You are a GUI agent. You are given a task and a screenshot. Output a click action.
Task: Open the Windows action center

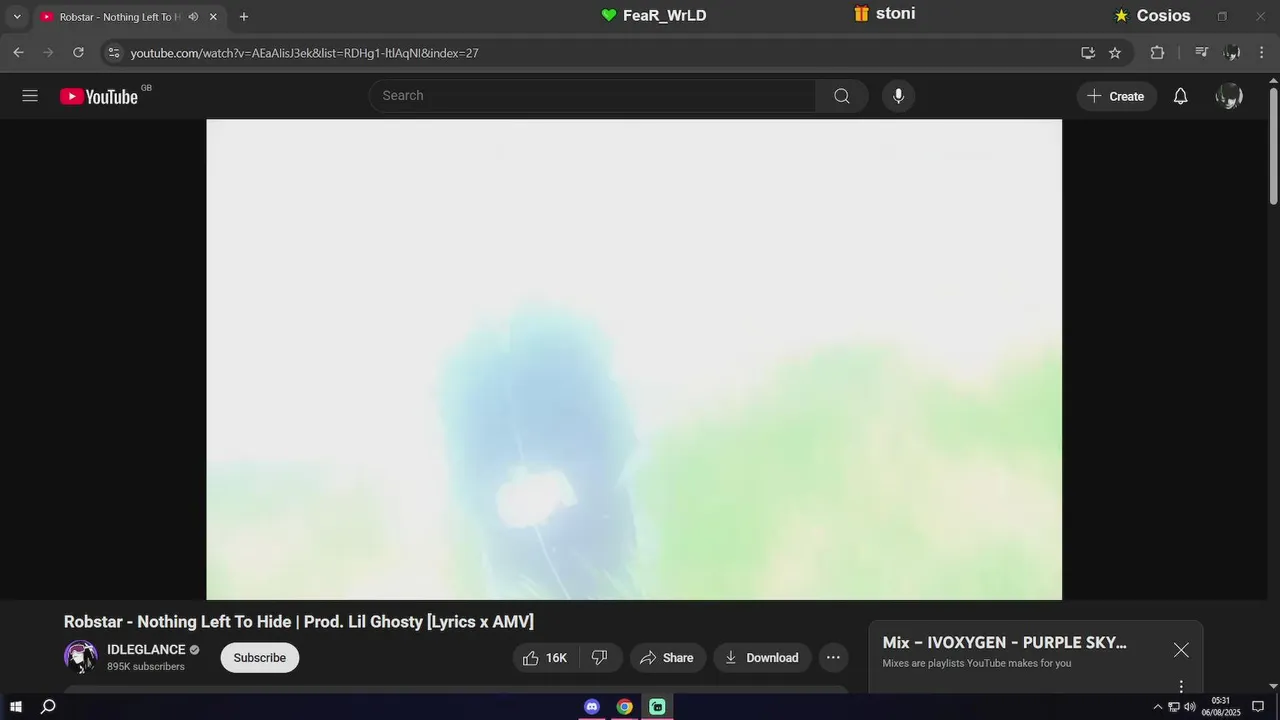point(1258,707)
